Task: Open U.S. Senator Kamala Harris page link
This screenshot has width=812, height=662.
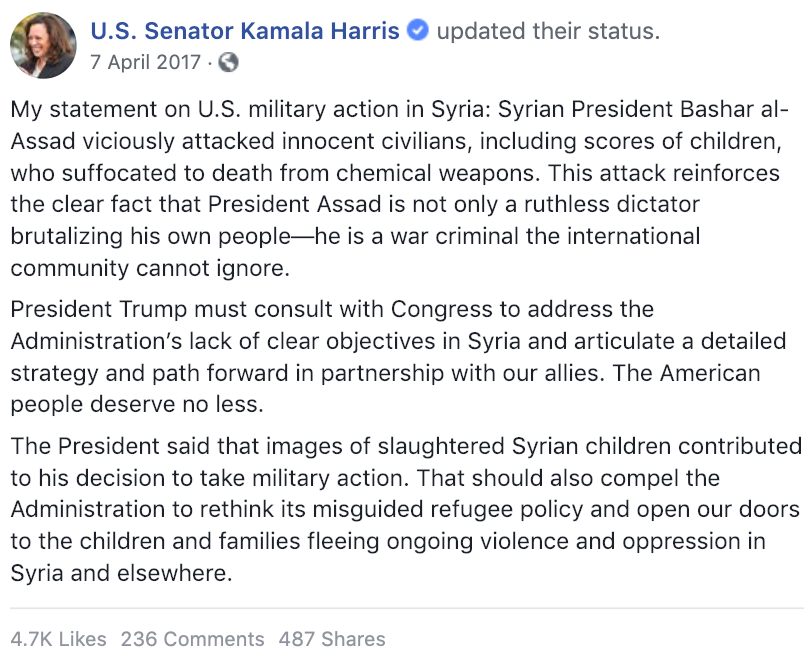Action: coord(245,31)
